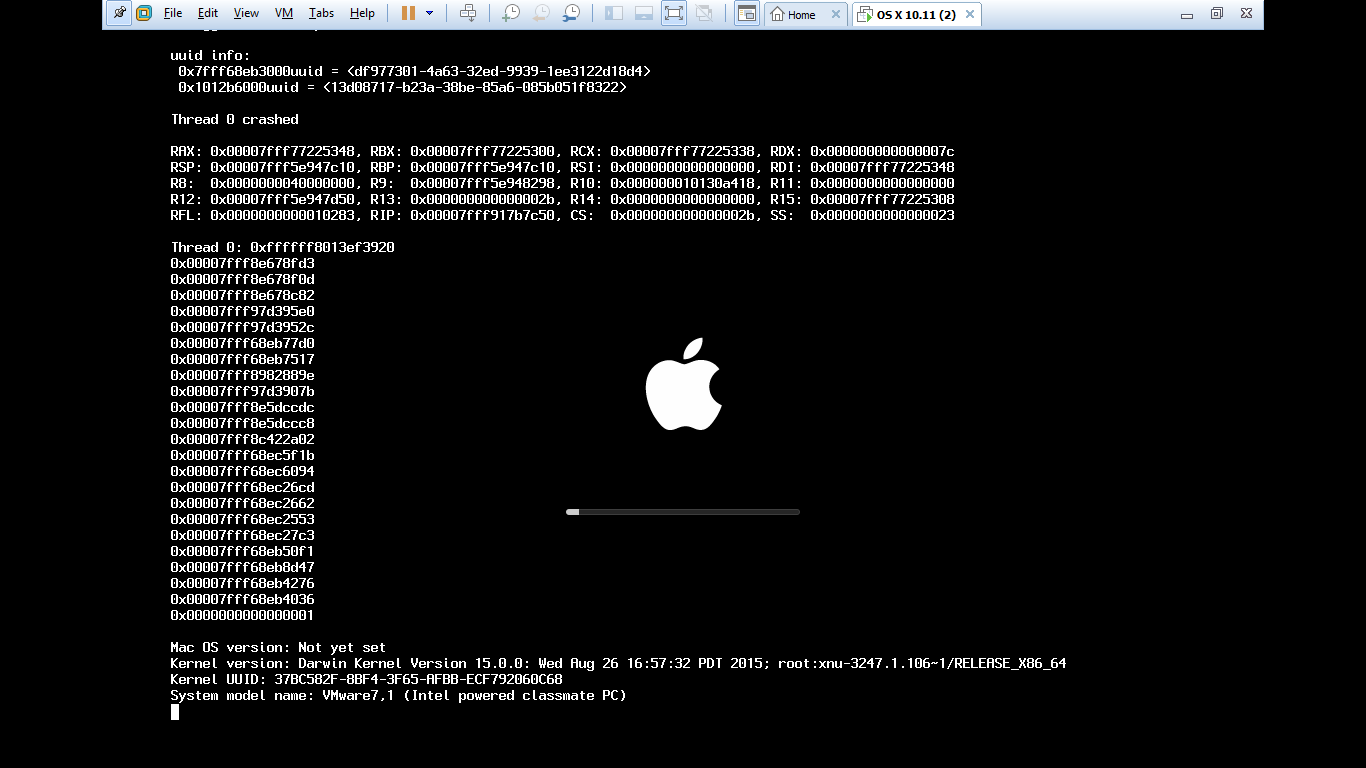Restore the VMware window size

1217,14
